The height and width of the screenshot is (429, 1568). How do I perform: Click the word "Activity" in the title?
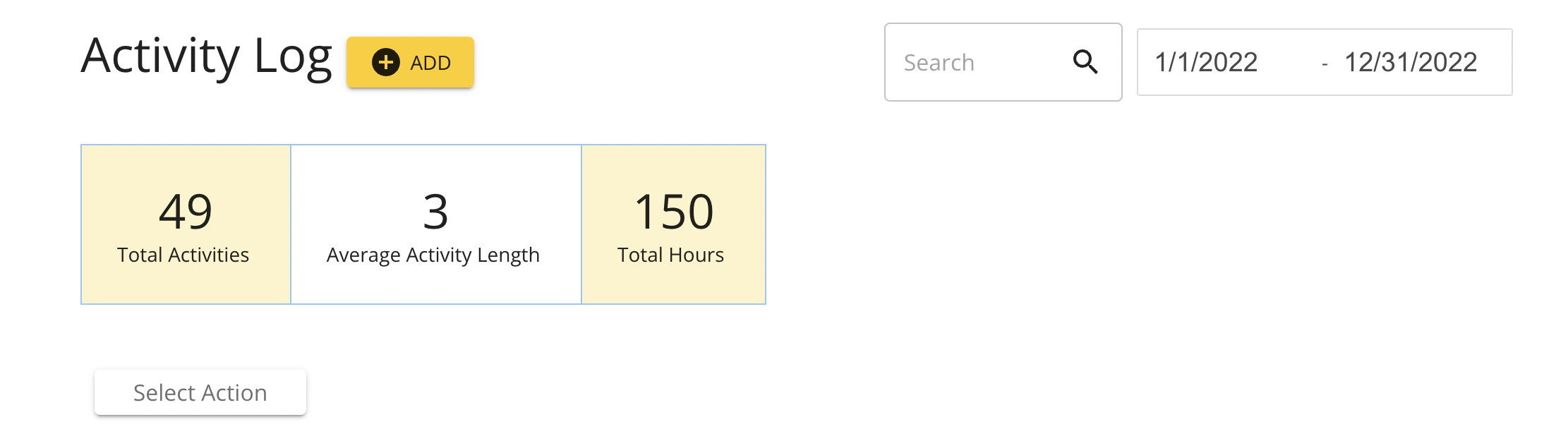click(161, 56)
